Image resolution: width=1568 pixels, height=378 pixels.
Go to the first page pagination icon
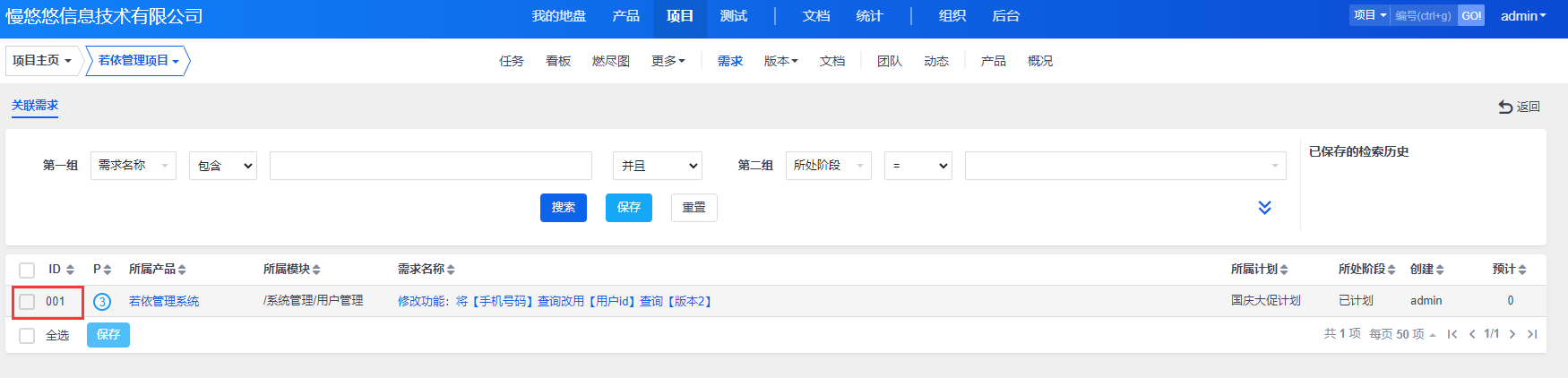(1452, 334)
